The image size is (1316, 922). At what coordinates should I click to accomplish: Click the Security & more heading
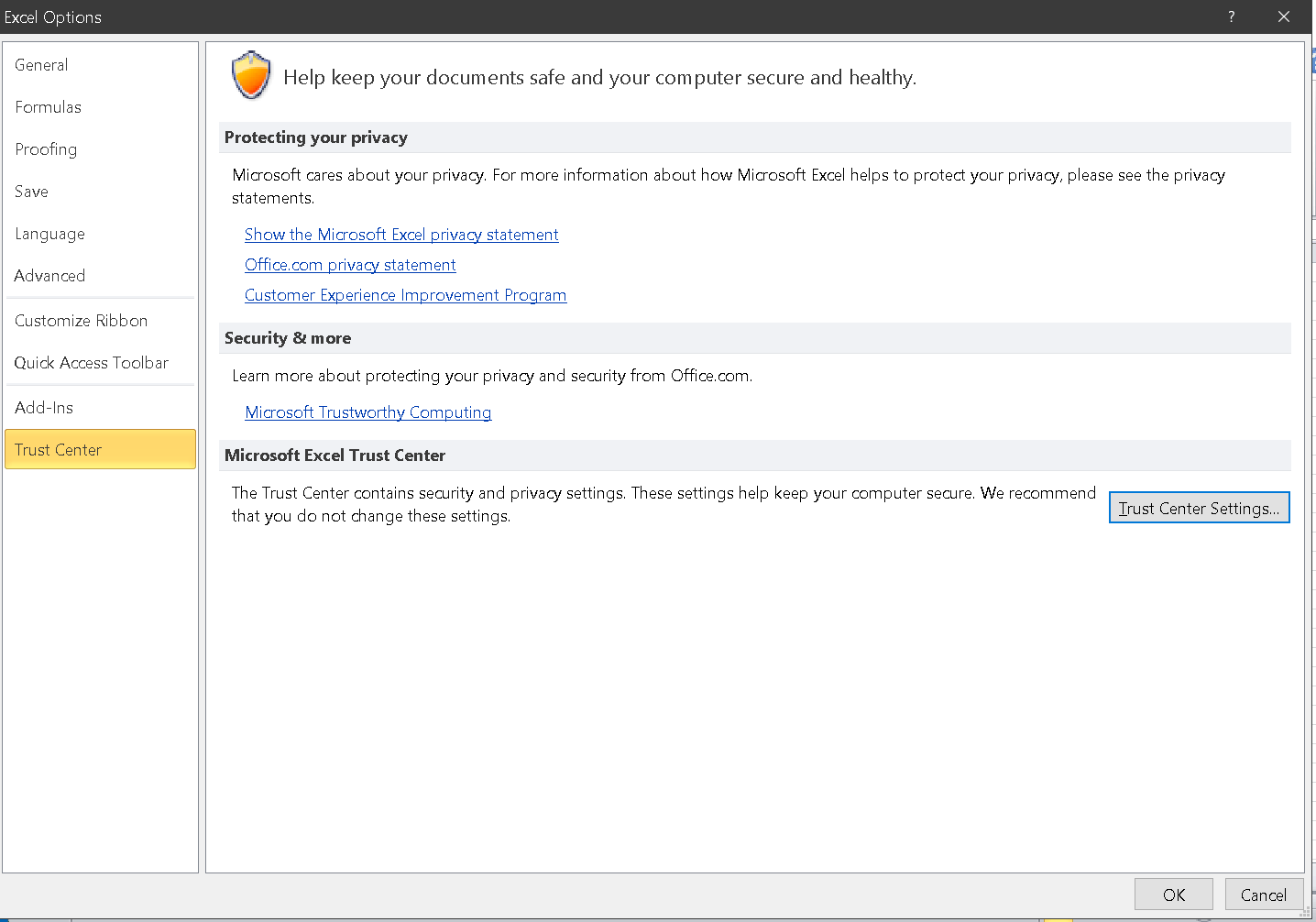(288, 338)
